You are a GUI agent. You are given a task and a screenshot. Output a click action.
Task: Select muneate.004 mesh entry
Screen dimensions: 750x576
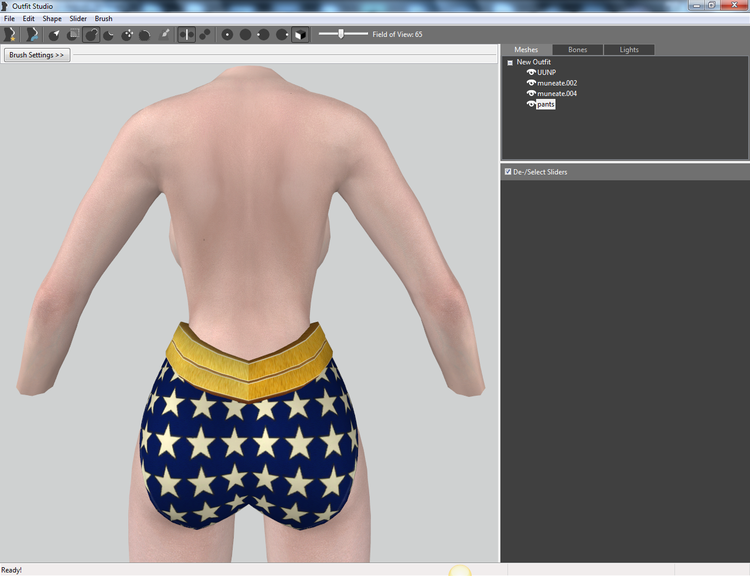[x=557, y=93]
